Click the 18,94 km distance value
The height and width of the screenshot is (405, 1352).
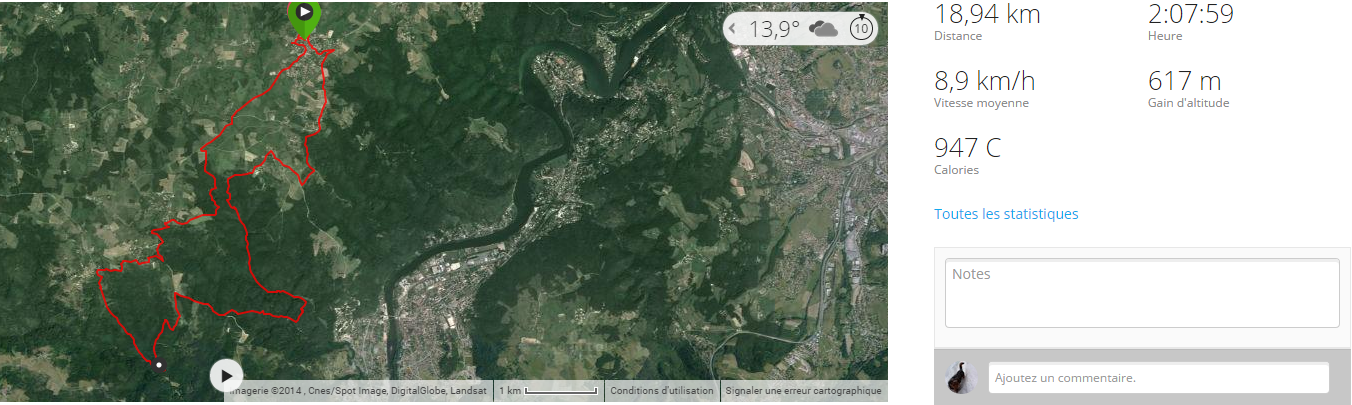(x=987, y=14)
